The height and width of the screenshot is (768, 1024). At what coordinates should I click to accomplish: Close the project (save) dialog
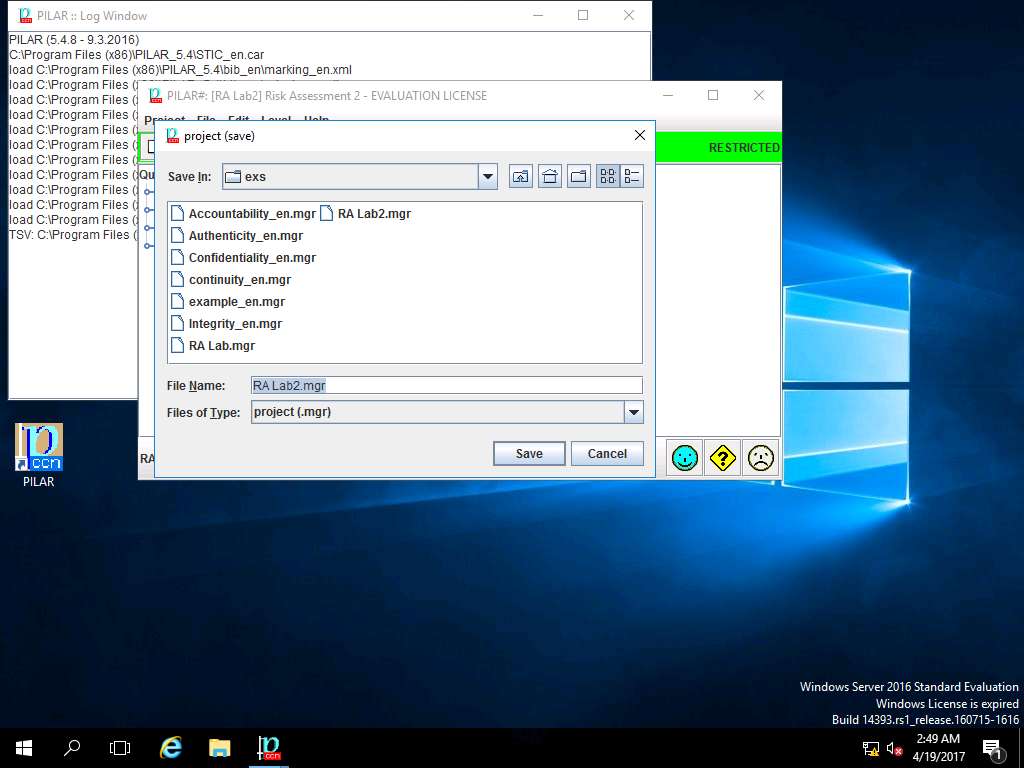640,135
